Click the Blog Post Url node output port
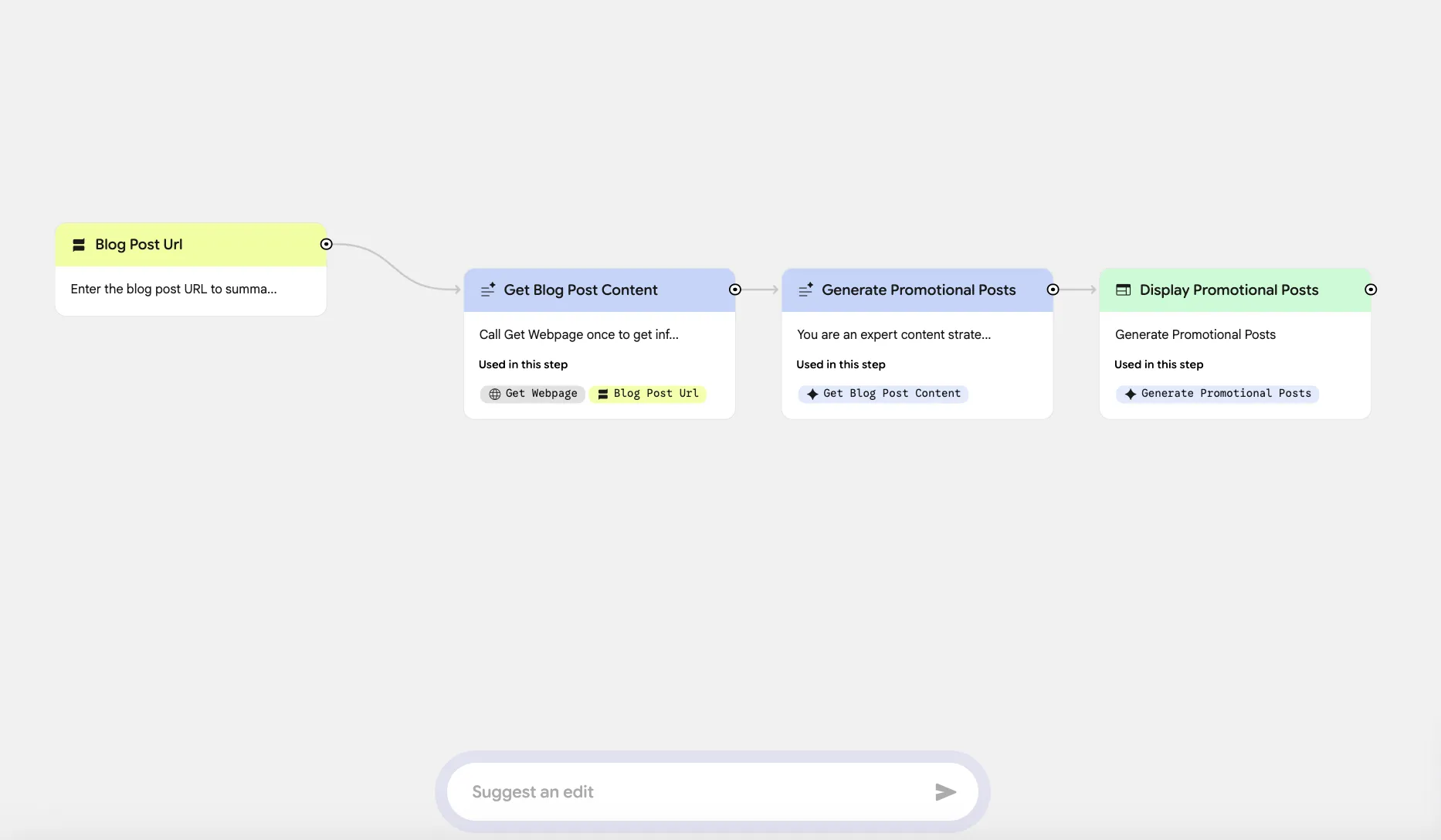1441x840 pixels. coord(327,244)
